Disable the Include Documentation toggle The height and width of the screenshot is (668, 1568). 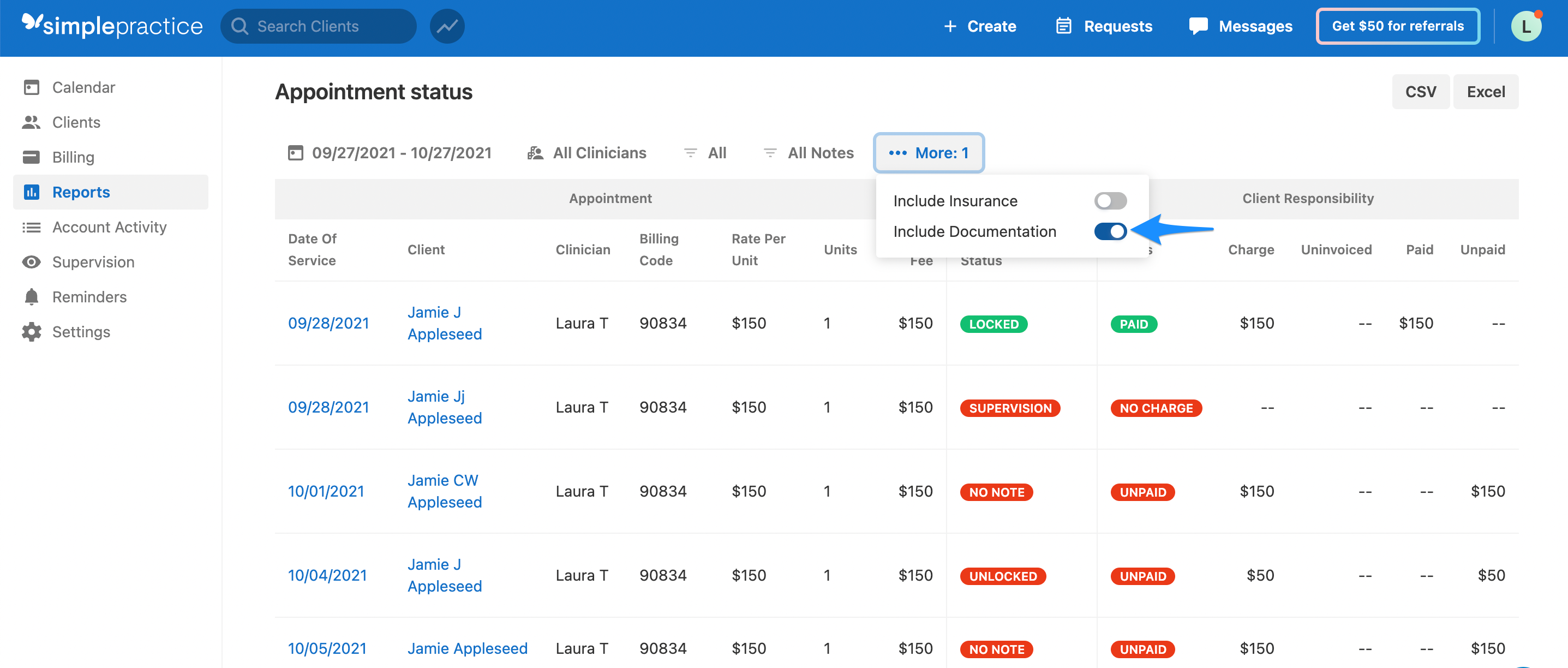pos(1110,231)
